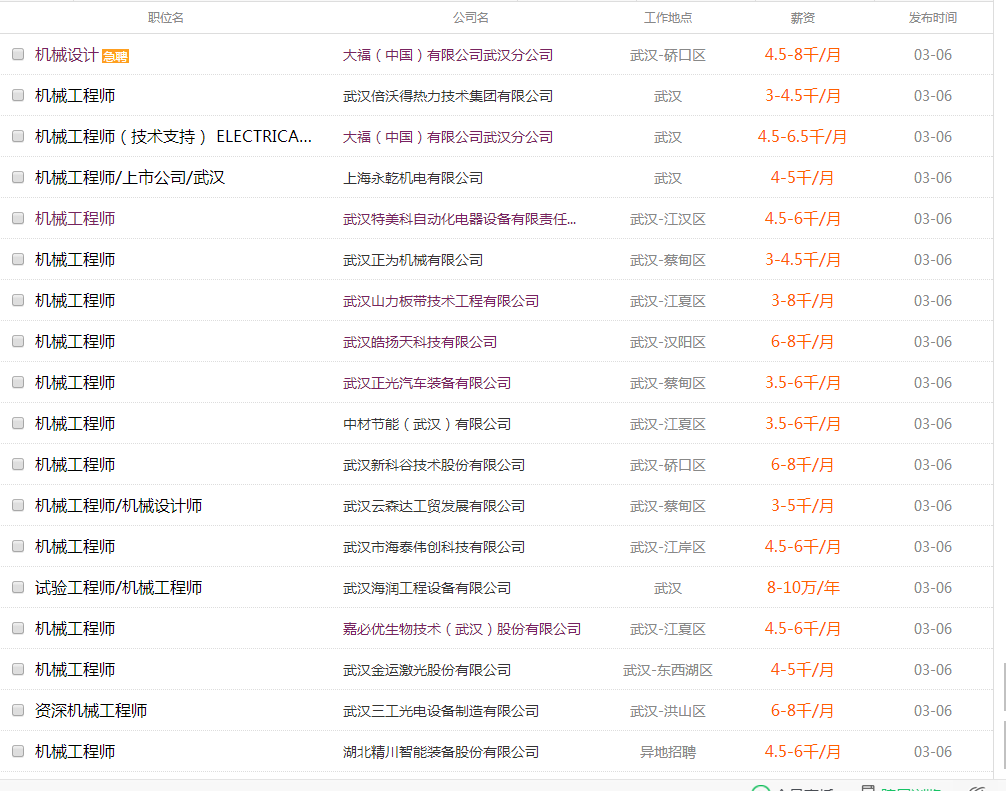
Task: View company 武汉海润工程设备有限公司
Action: [x=427, y=588]
